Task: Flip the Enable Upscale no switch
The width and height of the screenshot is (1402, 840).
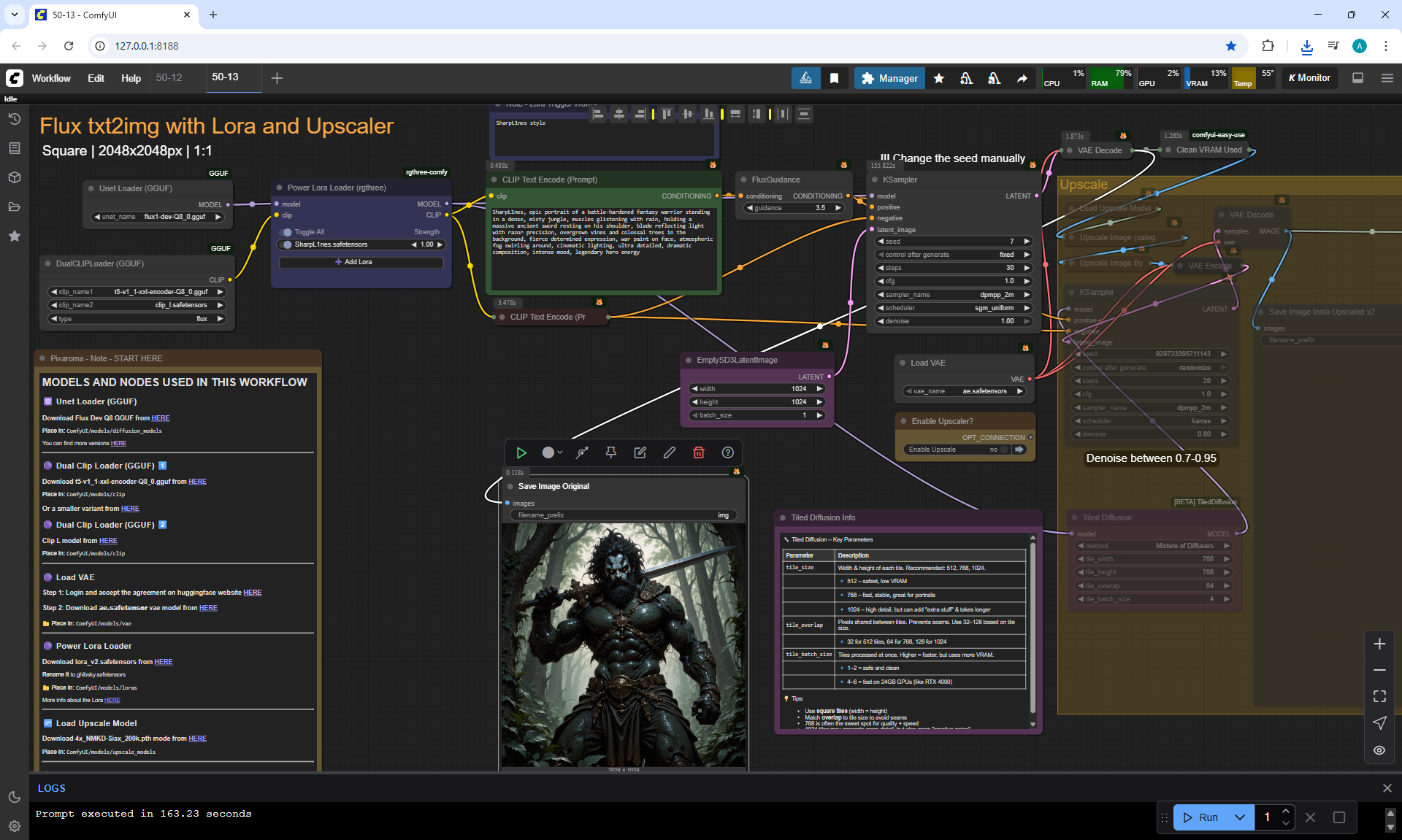Action: click(x=1005, y=450)
